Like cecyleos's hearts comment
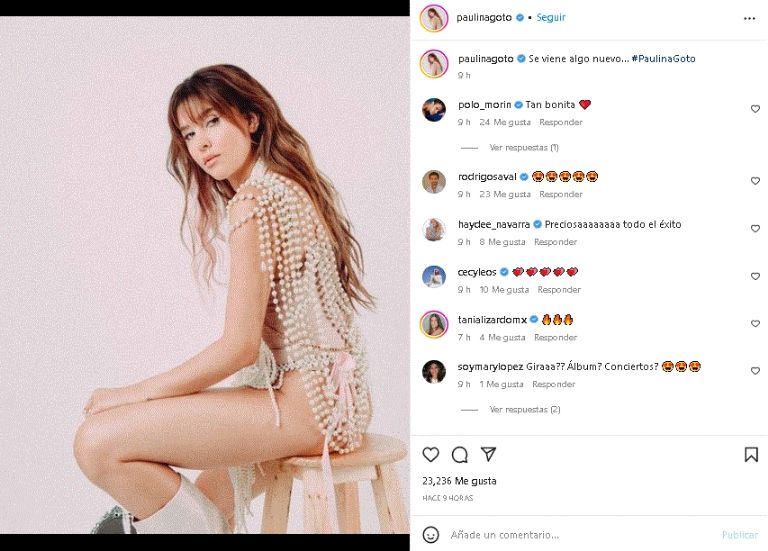768x551 pixels. point(755,277)
